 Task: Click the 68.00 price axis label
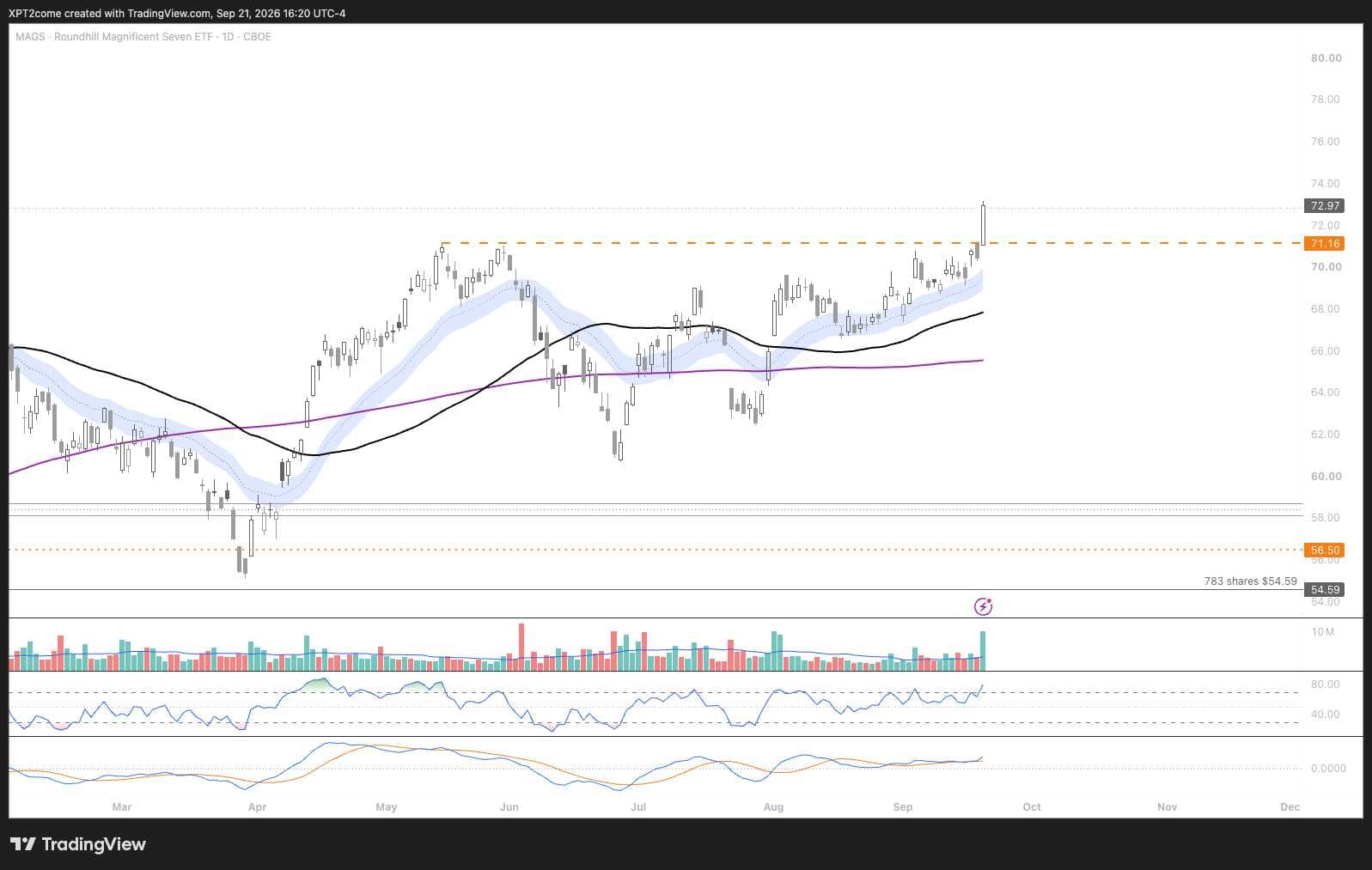coord(1326,309)
